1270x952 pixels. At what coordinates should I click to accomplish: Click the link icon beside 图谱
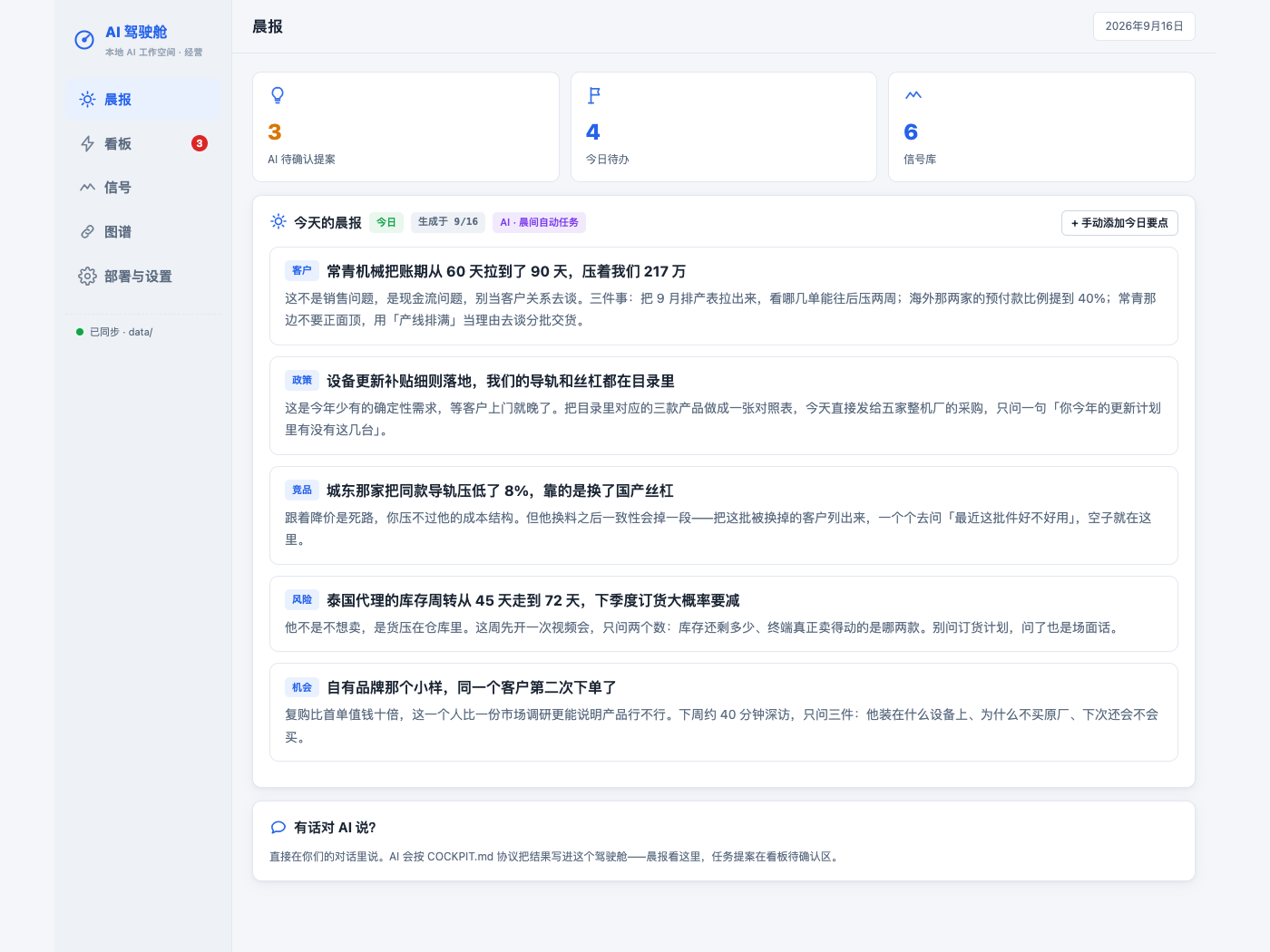pyautogui.click(x=87, y=232)
